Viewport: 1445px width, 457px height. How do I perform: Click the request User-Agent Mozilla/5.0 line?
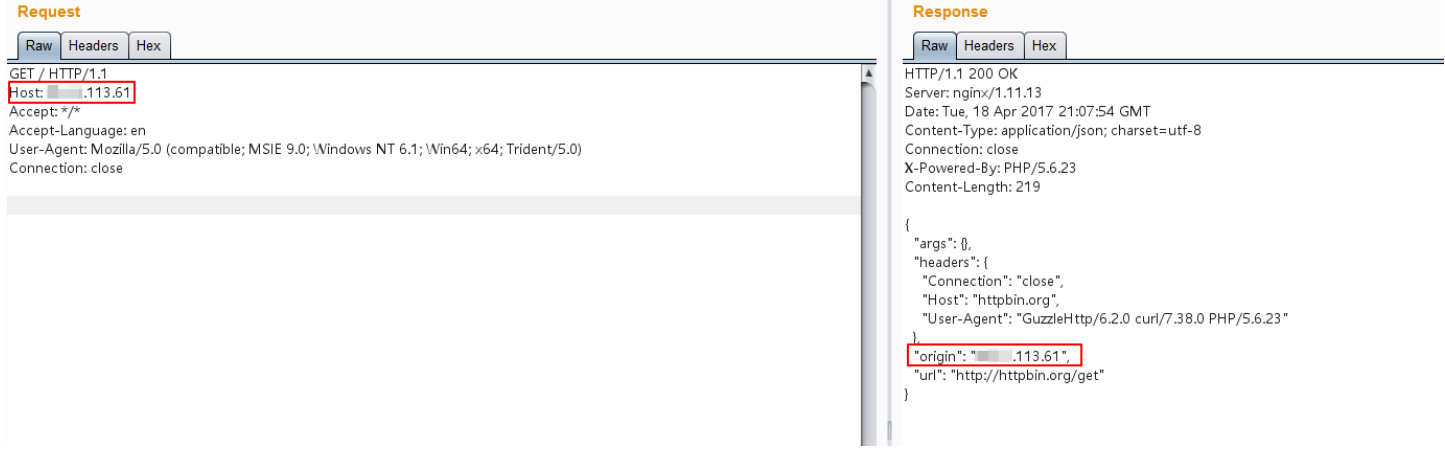tap(295, 149)
